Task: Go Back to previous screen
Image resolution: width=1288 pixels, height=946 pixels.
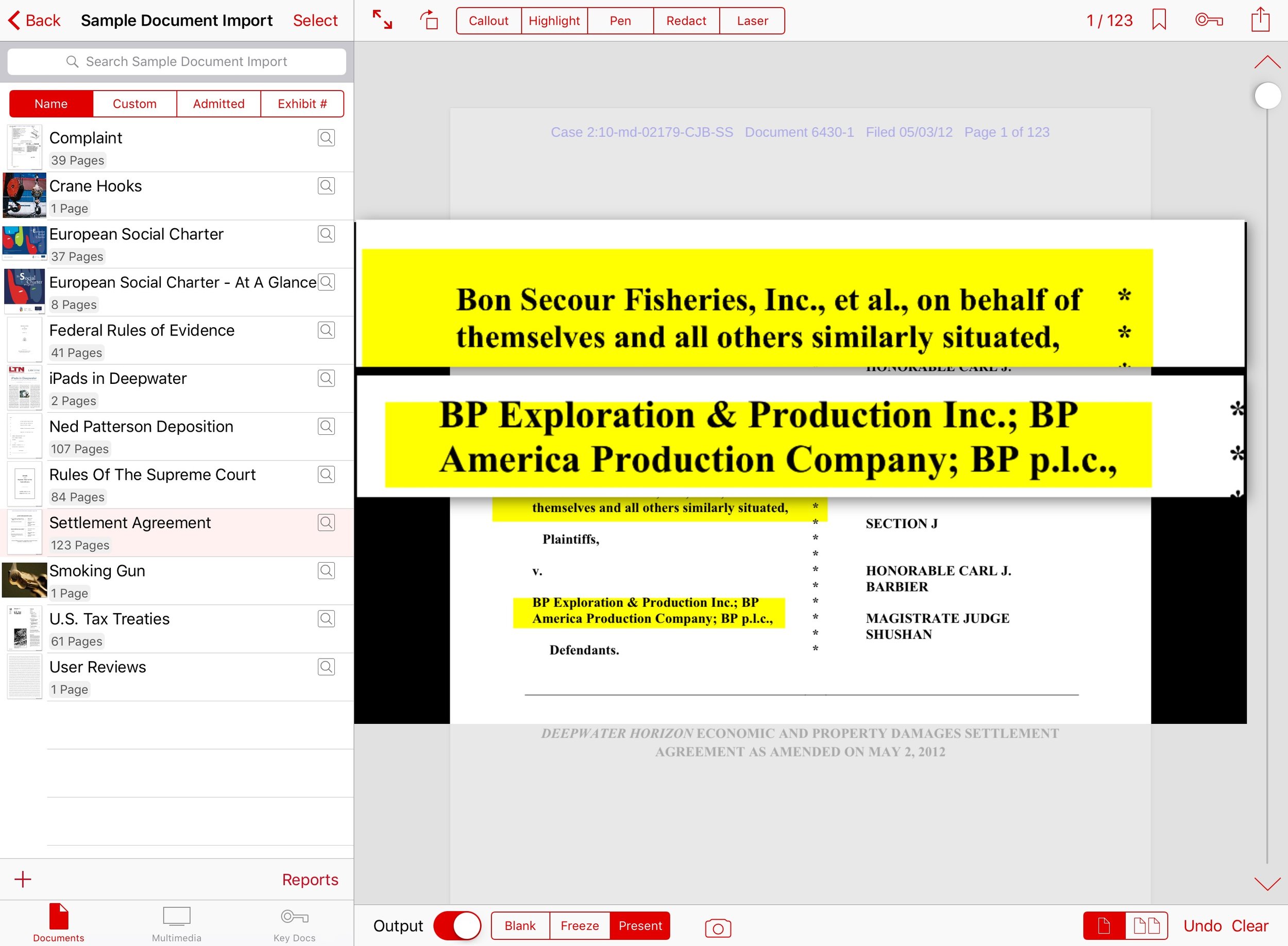Action: click(34, 20)
